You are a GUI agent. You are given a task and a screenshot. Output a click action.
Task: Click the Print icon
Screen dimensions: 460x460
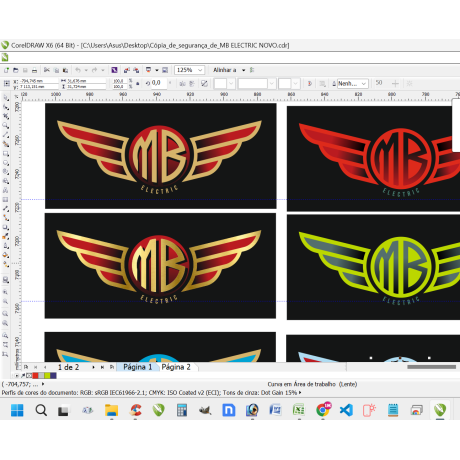pos(34,70)
